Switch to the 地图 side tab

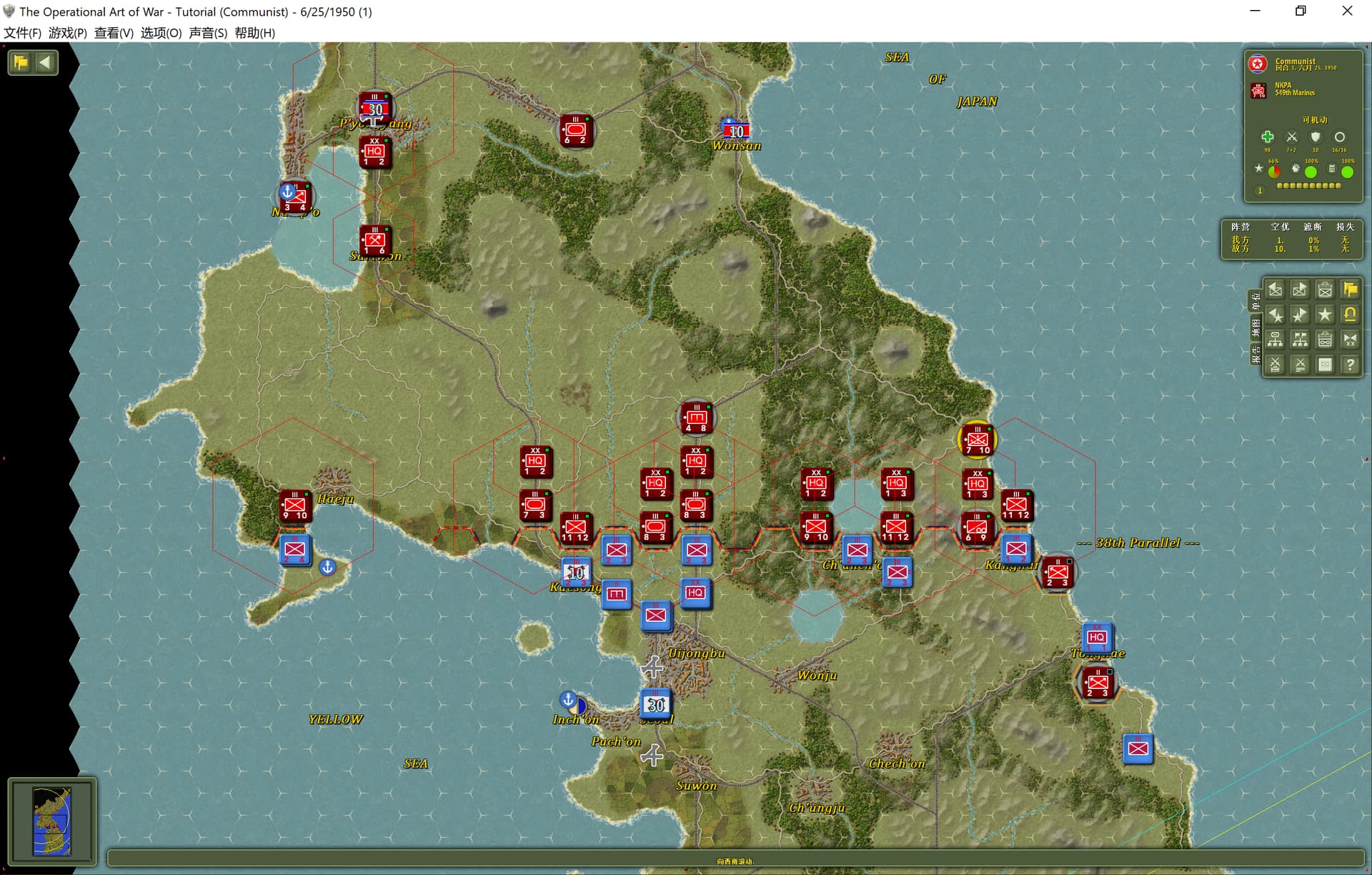click(1256, 327)
